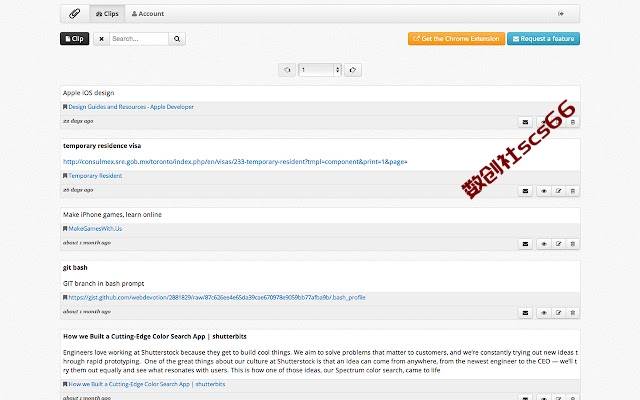The width and height of the screenshot is (640, 400).
Task: View the git bash clip
Action: tap(544, 313)
